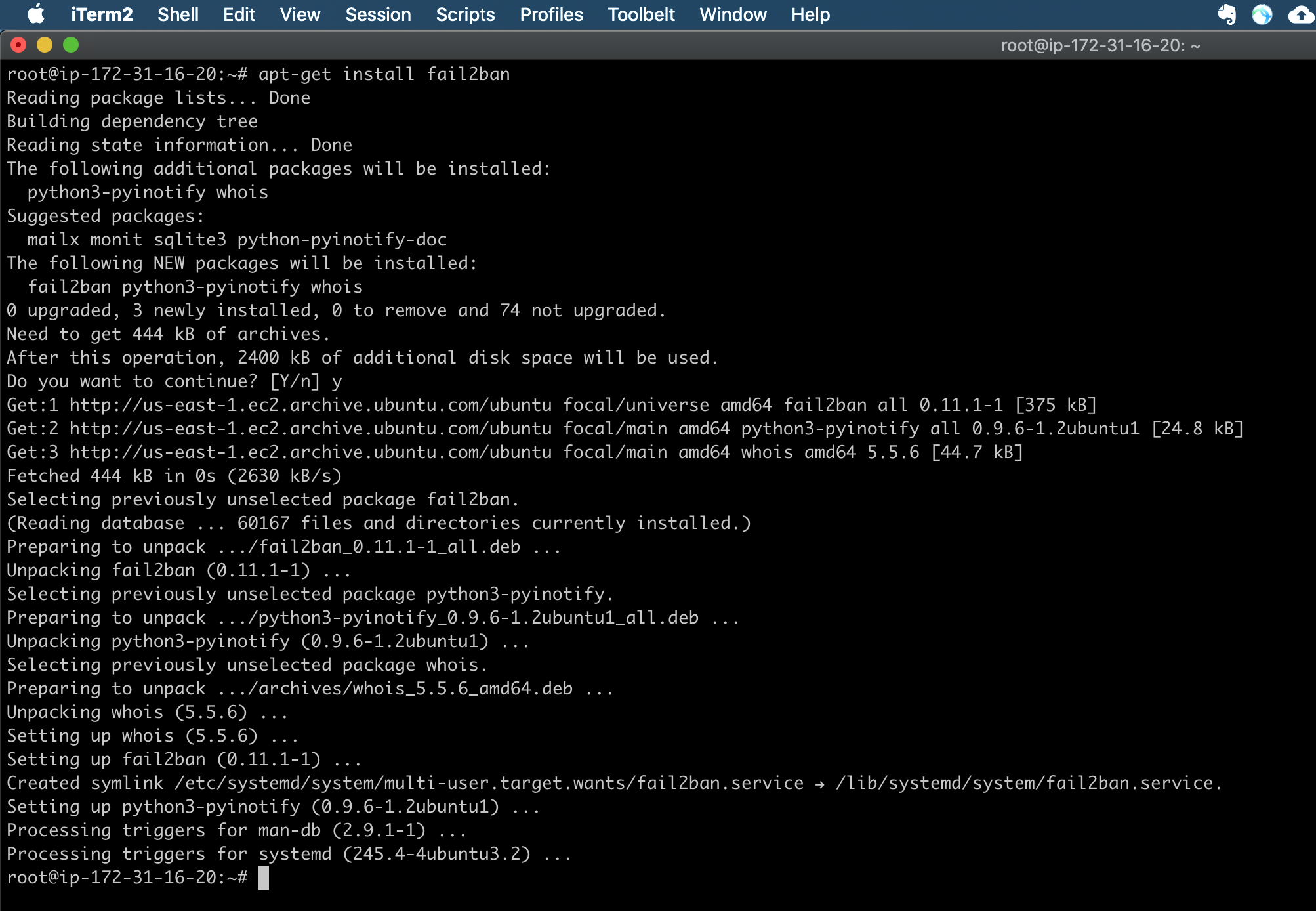Click 'Reading state information... Done' line

pyautogui.click(x=180, y=145)
